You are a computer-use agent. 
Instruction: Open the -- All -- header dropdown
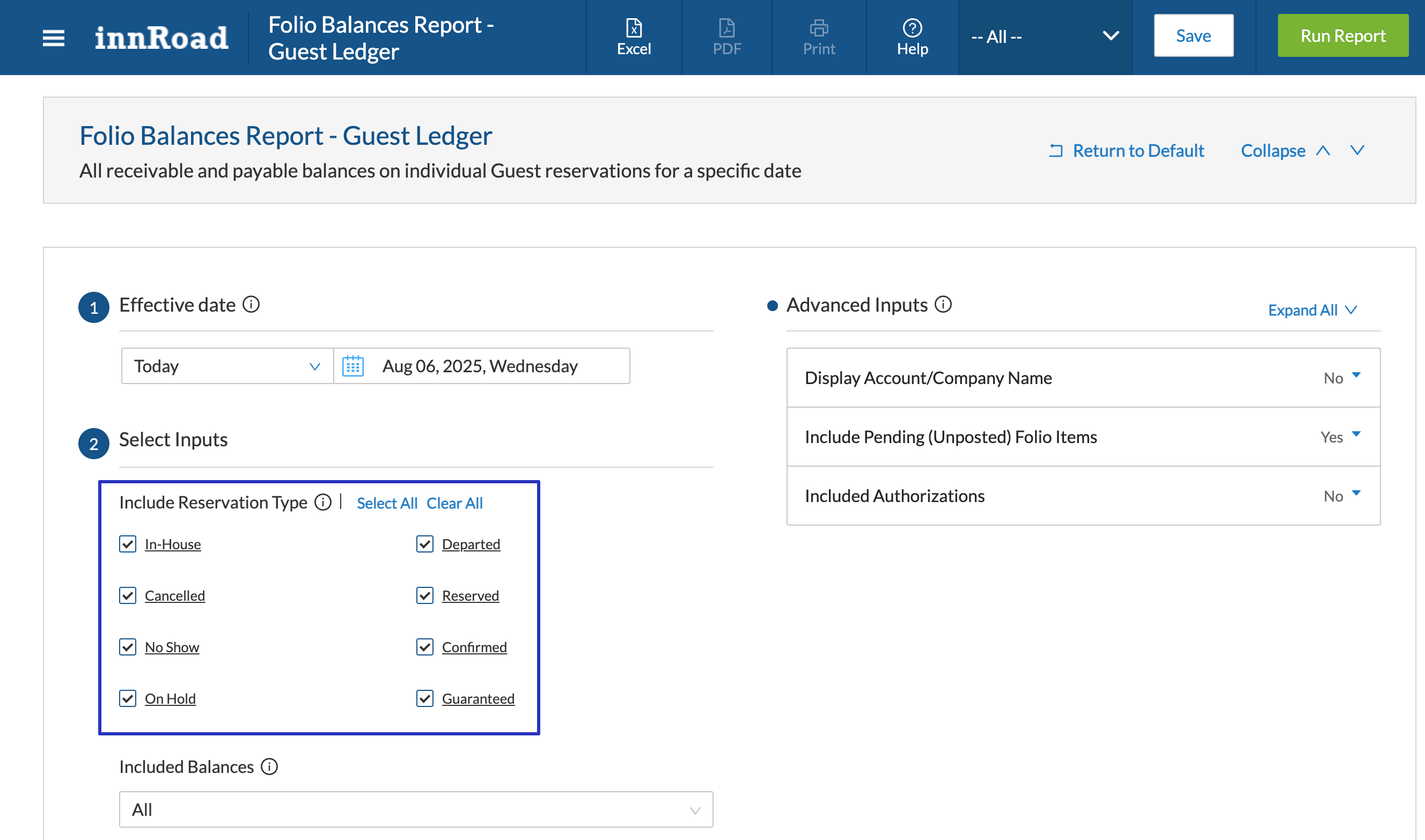(1045, 37)
